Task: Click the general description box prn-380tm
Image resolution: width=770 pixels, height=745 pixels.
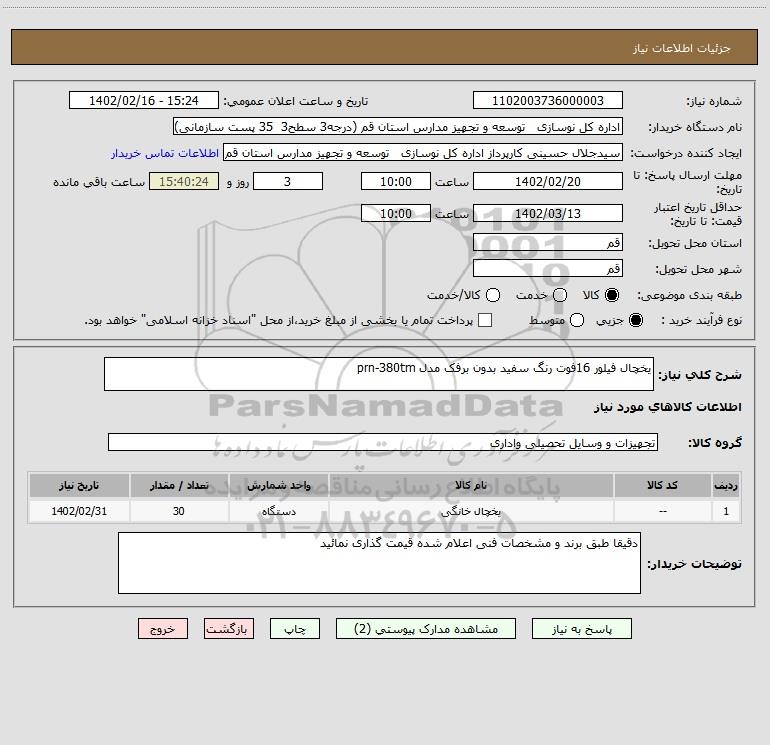Action: [x=379, y=374]
